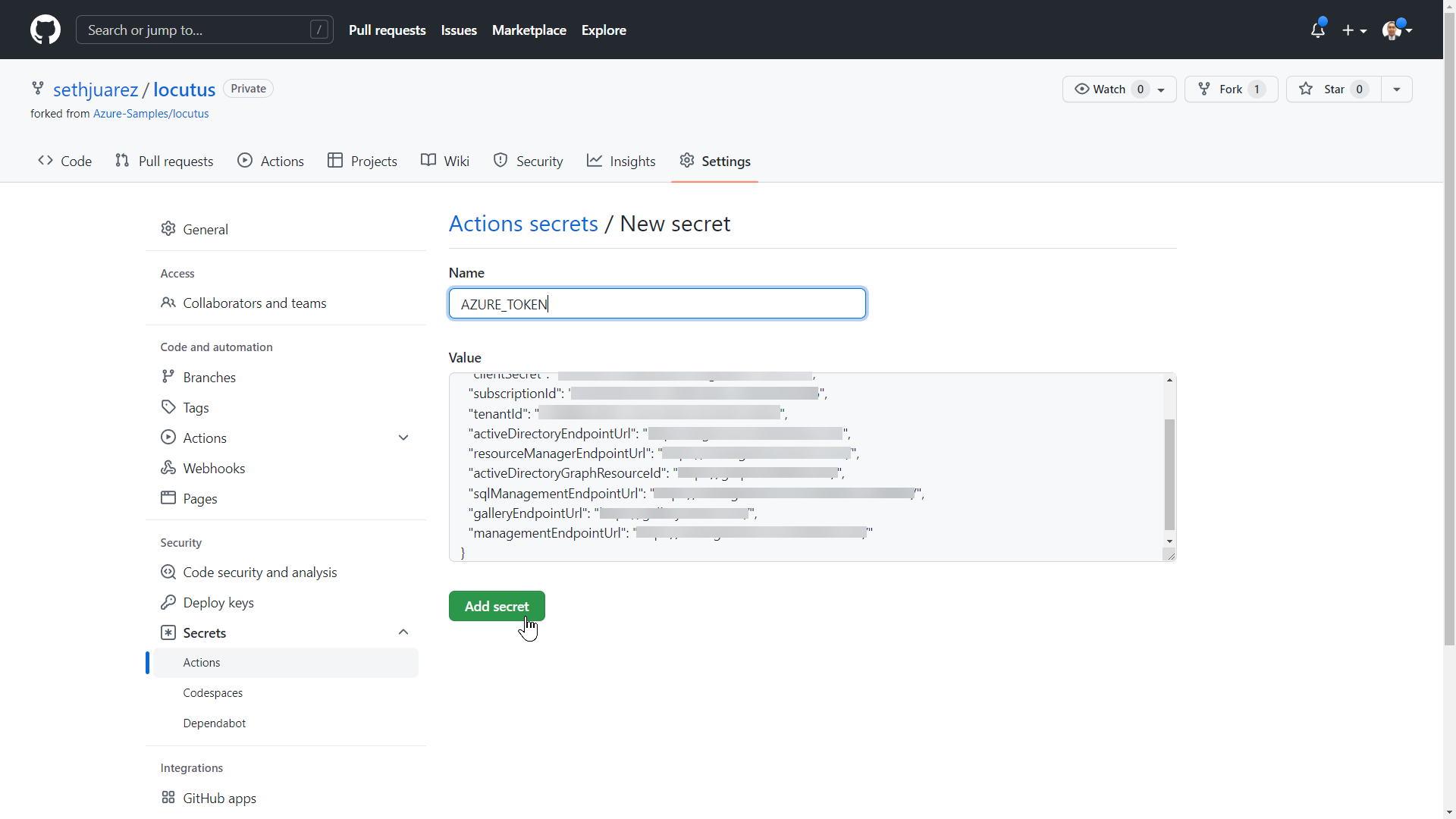This screenshot has height=819, width=1456.
Task: Go to Issues in top navigation
Action: point(459,30)
